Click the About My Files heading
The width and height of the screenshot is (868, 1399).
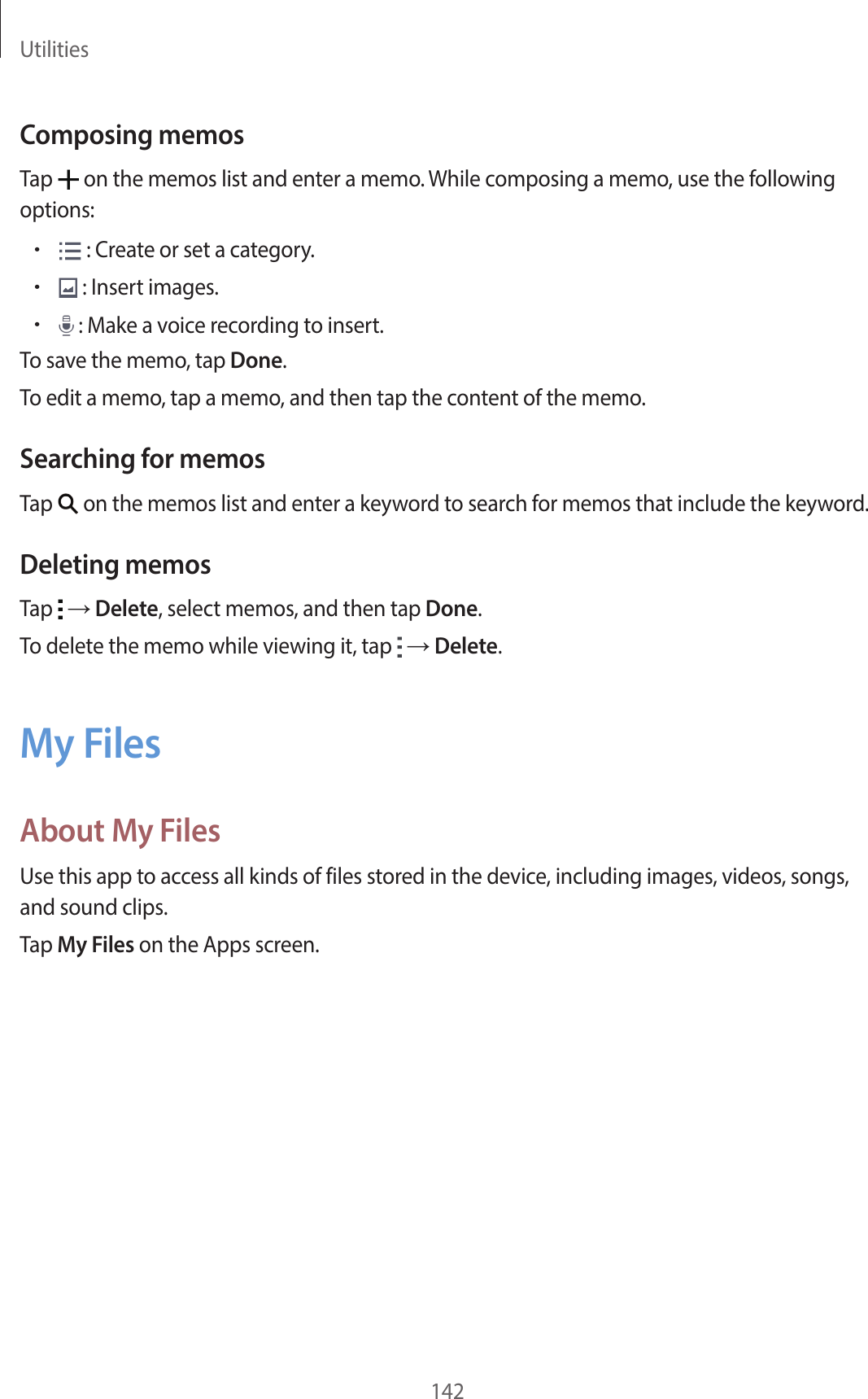pos(120,831)
